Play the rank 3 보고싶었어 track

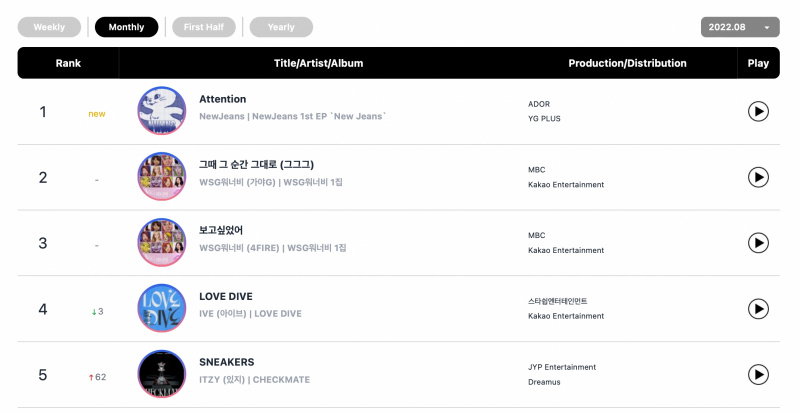[x=758, y=243]
